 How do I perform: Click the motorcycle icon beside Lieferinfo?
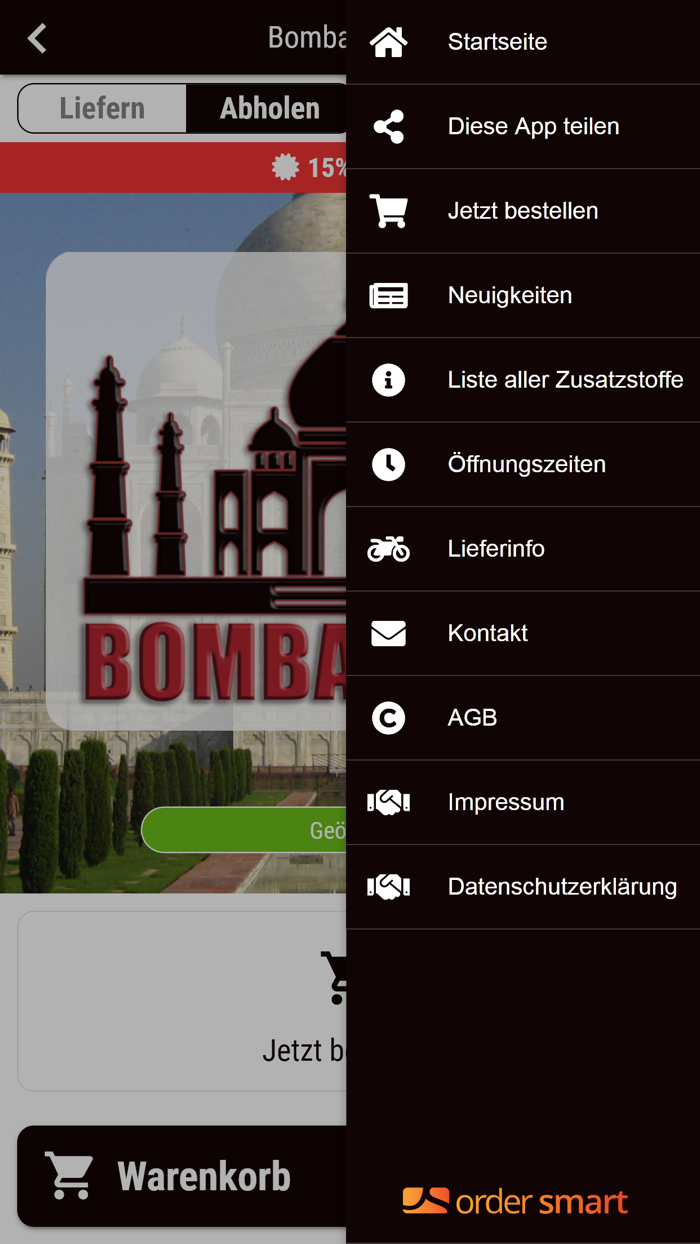click(388, 549)
